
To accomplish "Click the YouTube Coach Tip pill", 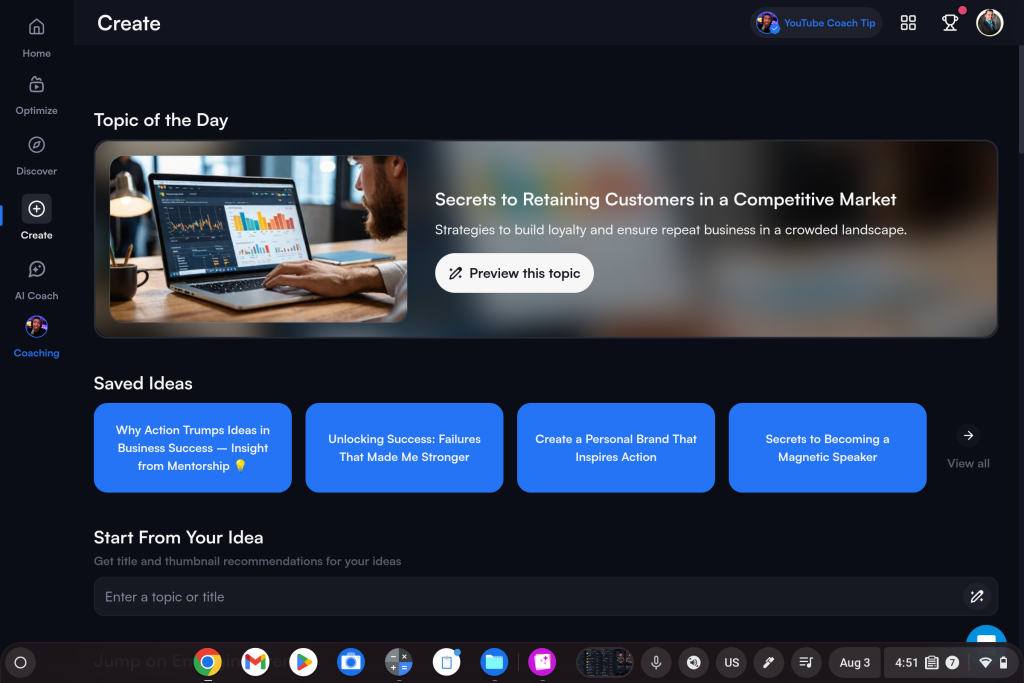I will (816, 23).
